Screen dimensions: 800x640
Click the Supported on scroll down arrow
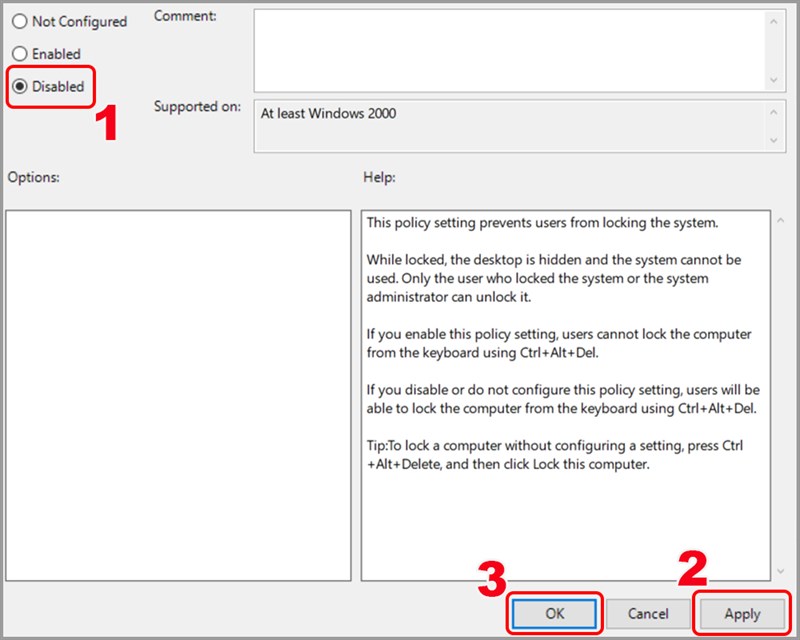(773, 141)
